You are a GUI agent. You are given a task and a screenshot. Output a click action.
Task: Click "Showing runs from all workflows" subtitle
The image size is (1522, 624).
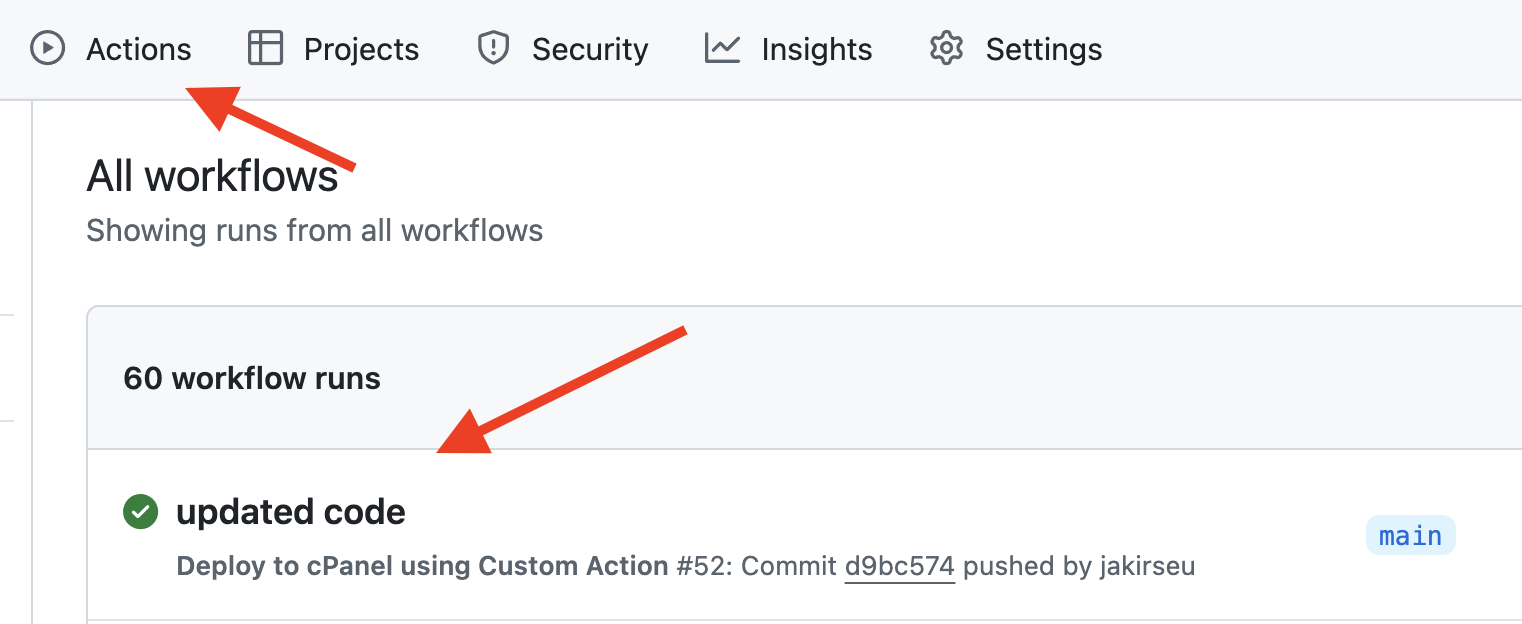(314, 231)
